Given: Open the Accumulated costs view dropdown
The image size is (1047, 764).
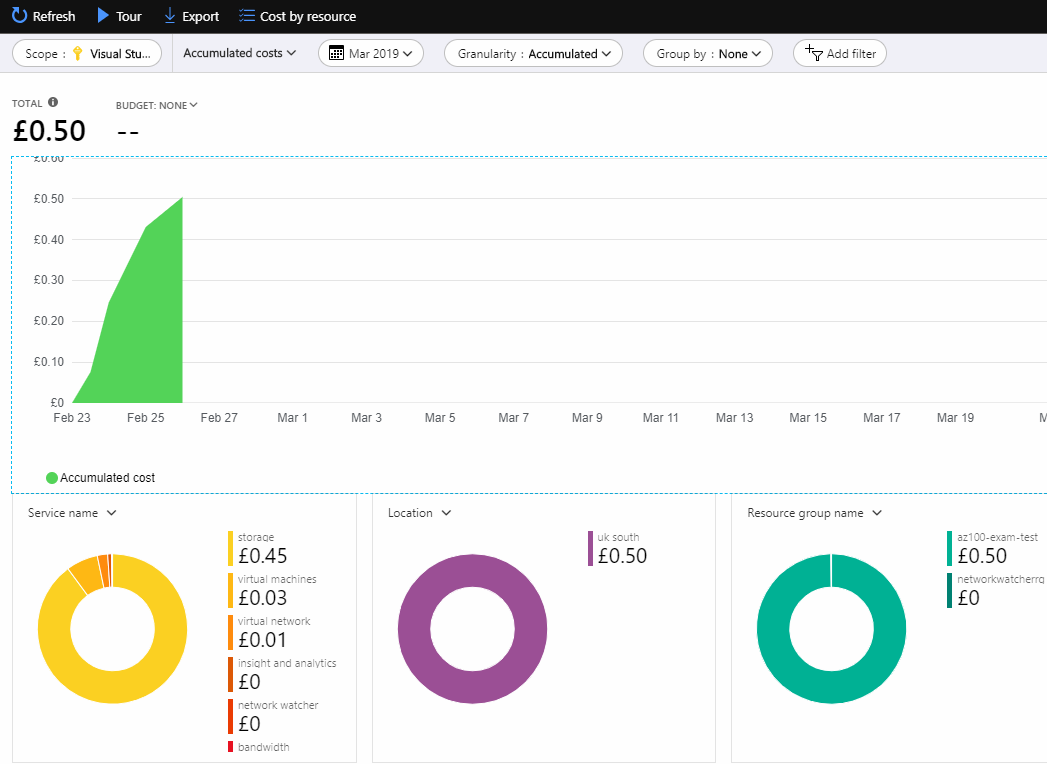Looking at the screenshot, I should pyautogui.click(x=240, y=53).
